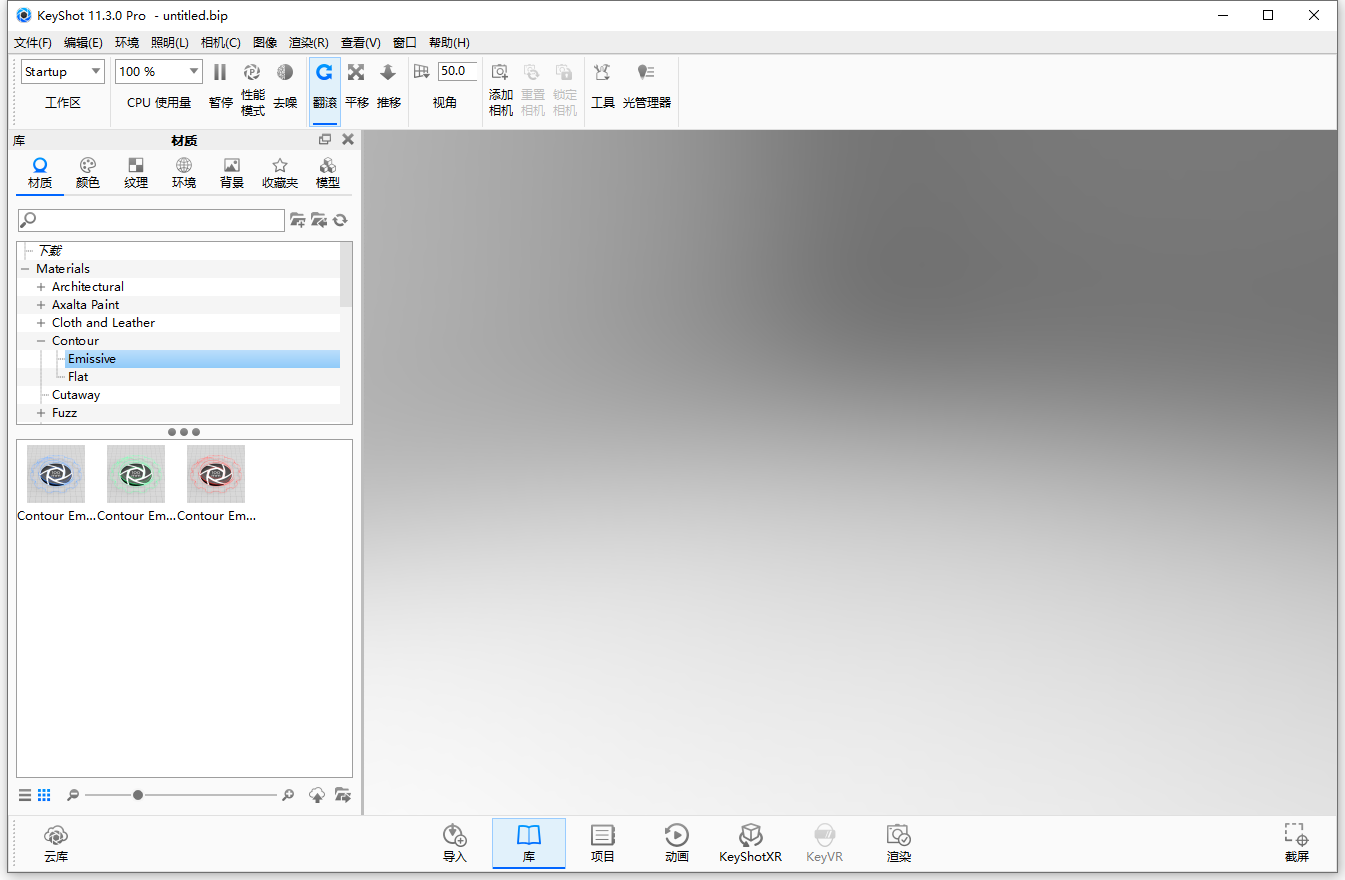This screenshot has width=1345, height=880.
Task: Undock the library panel
Action: (325, 140)
